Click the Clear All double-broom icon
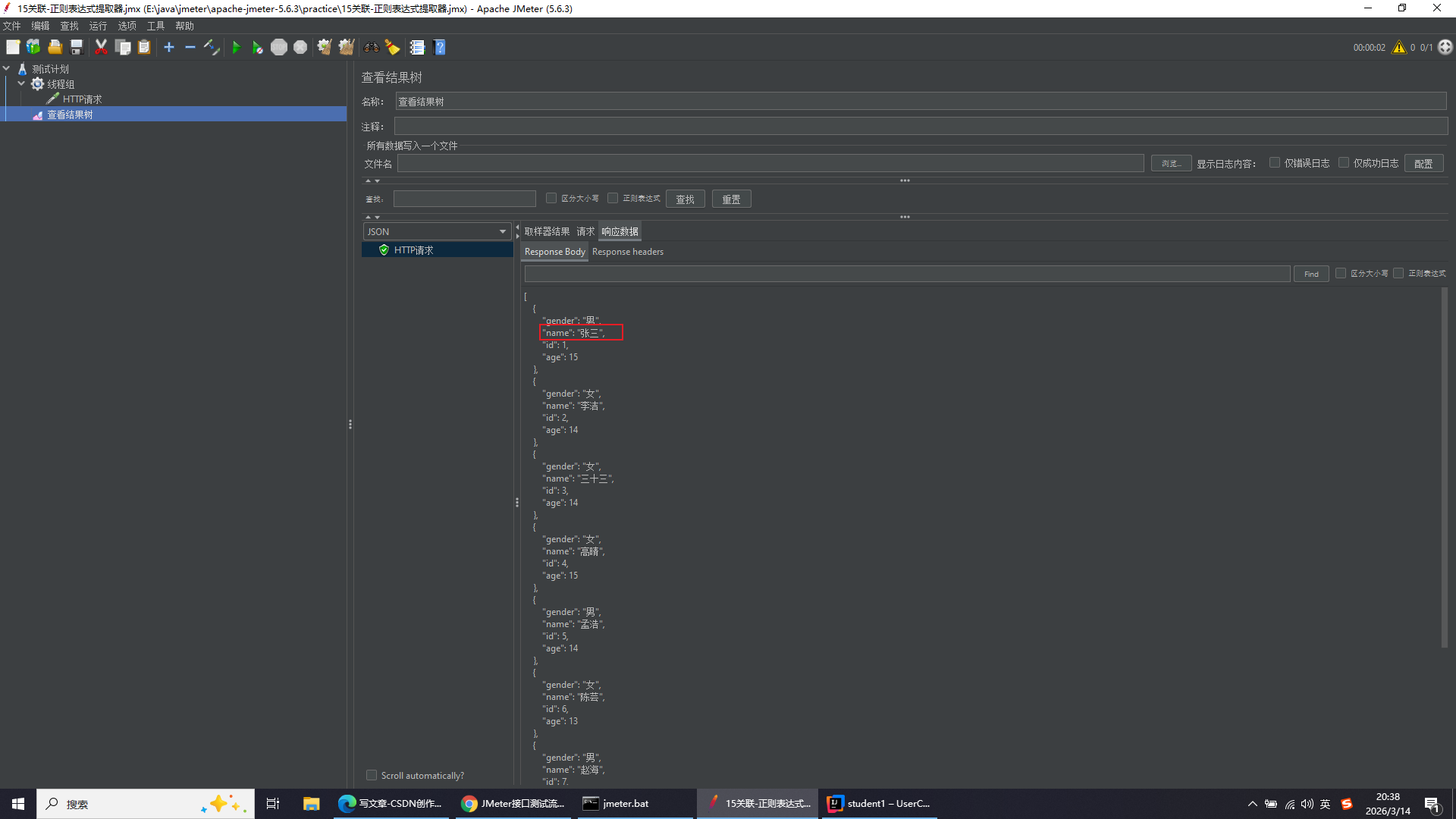The width and height of the screenshot is (1456, 819). click(347, 47)
